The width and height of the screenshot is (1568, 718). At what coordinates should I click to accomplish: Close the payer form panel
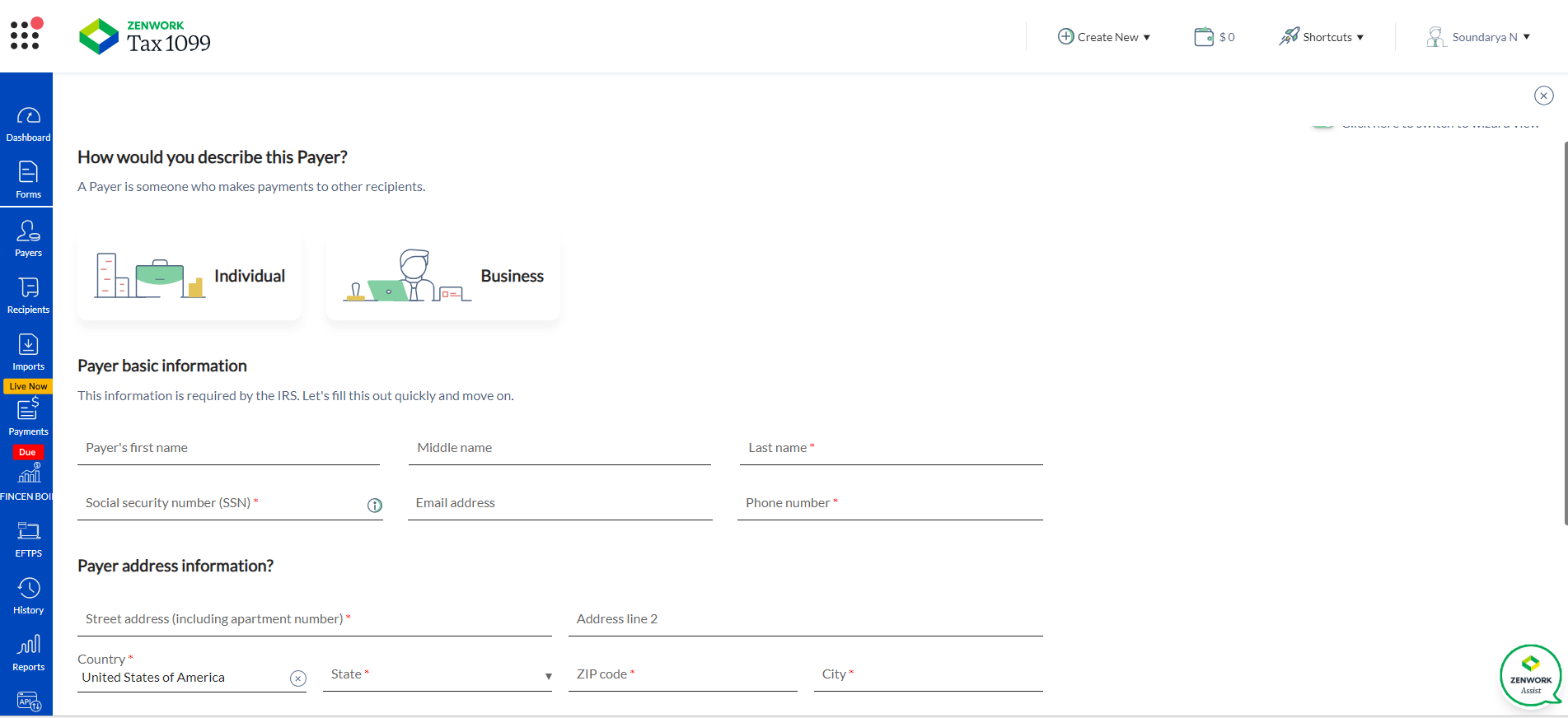[x=1544, y=96]
